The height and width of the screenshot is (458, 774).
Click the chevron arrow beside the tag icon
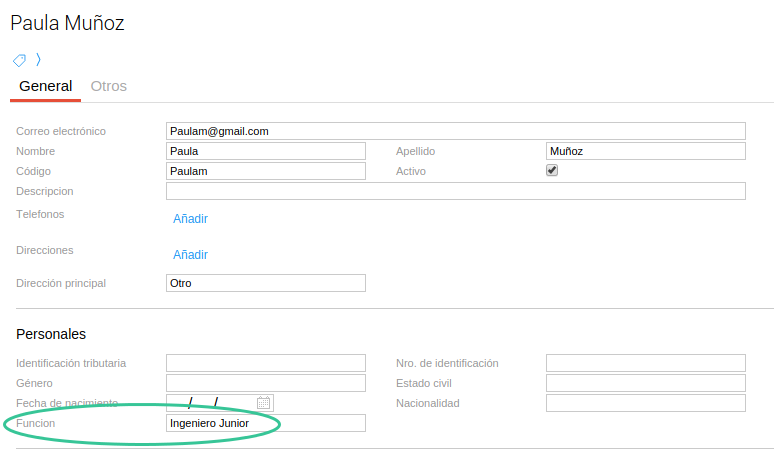pyautogui.click(x=38, y=60)
